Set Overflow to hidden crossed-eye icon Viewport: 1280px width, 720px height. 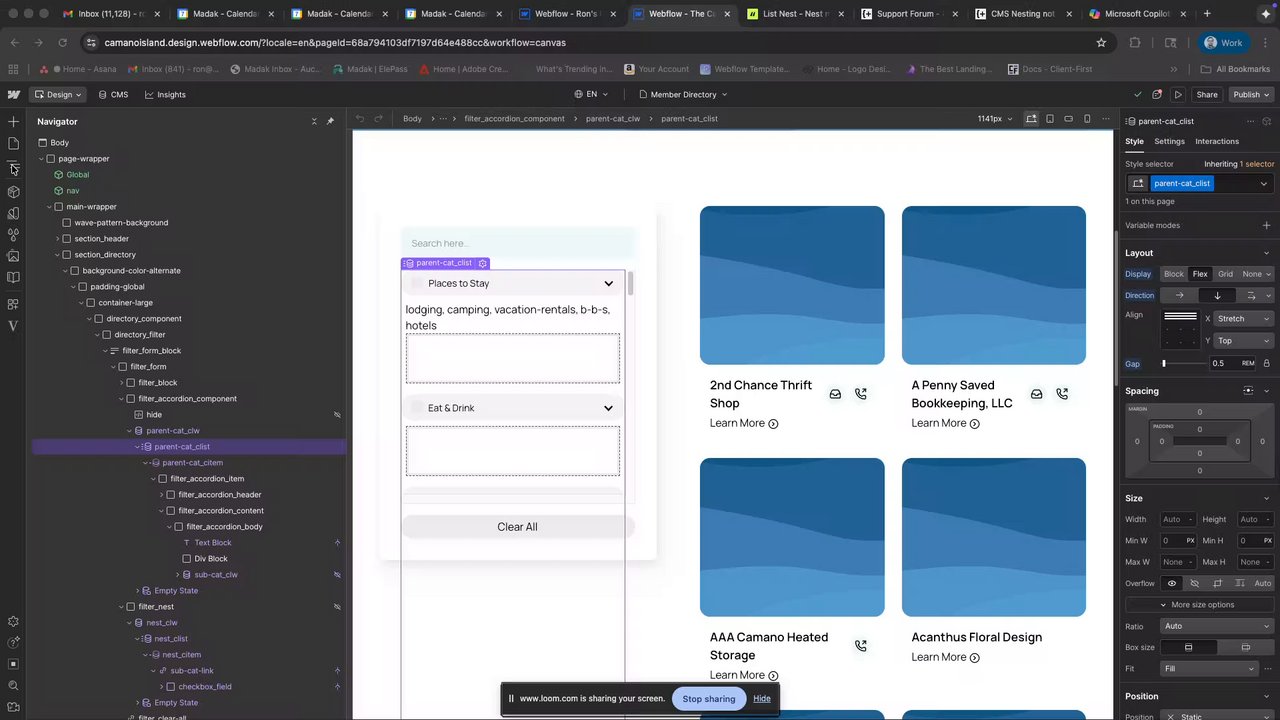(x=1194, y=584)
